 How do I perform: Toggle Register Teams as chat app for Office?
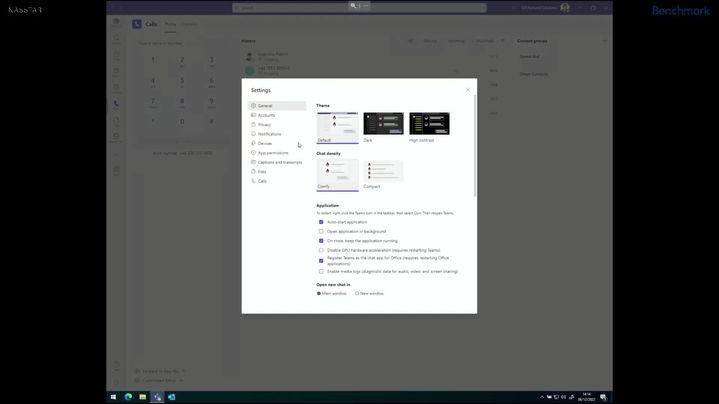321,261
